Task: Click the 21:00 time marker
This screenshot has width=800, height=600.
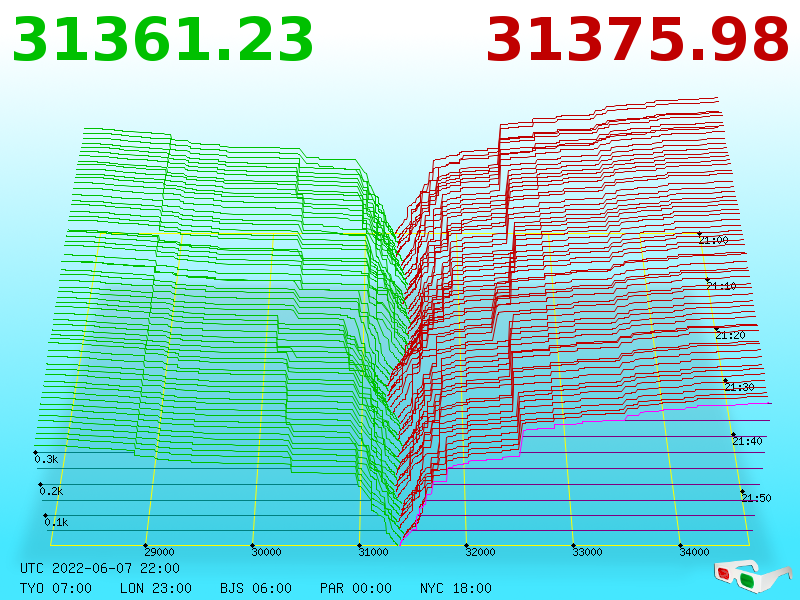Action: pyautogui.click(x=714, y=240)
